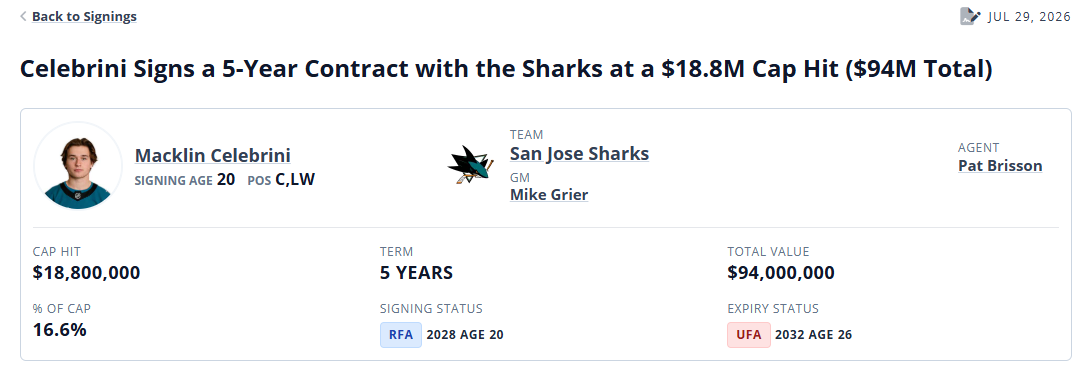Screen dimensions: 1085x377
Task: Click the $94,000,000 total value
Action: pyautogui.click(x=781, y=273)
